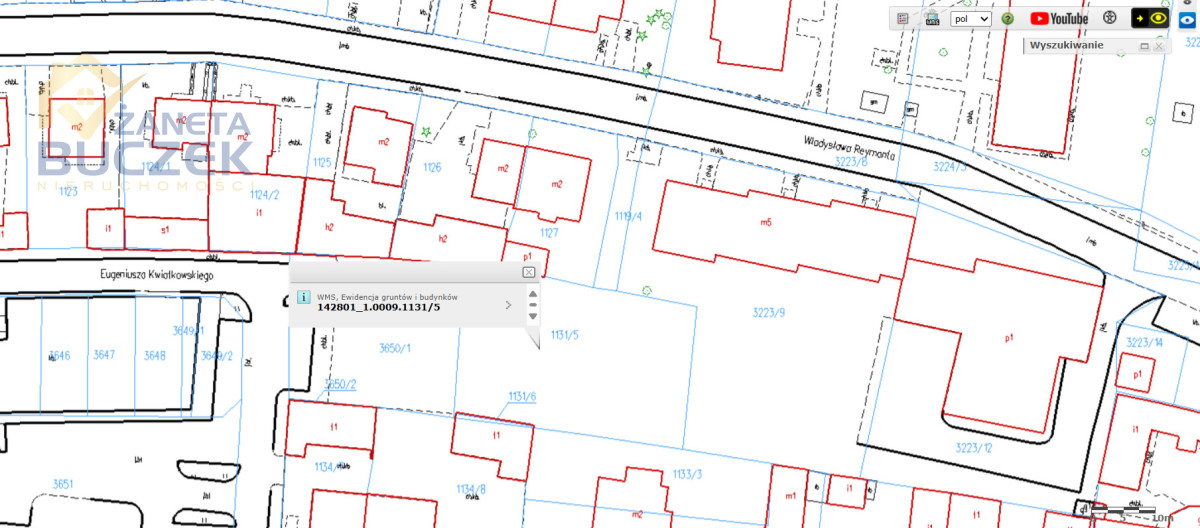Click the green help question mark
The image size is (1200, 528).
[1008, 18]
